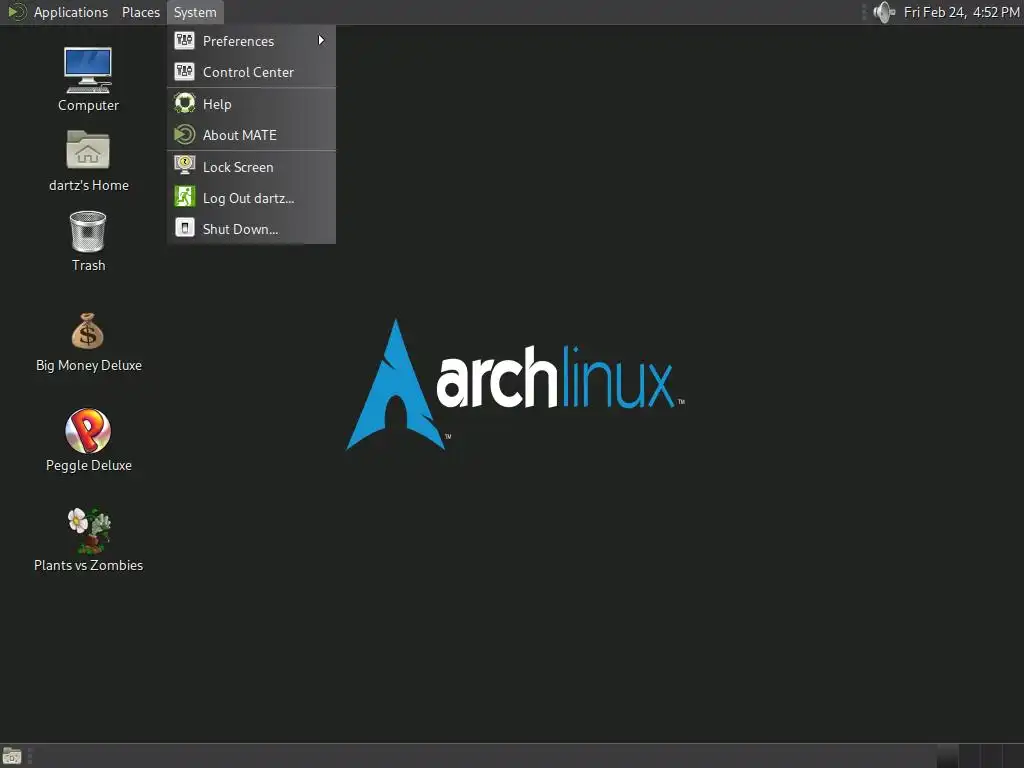Select the Peggle Deluxe game icon
This screenshot has height=768, width=1024.
point(88,430)
